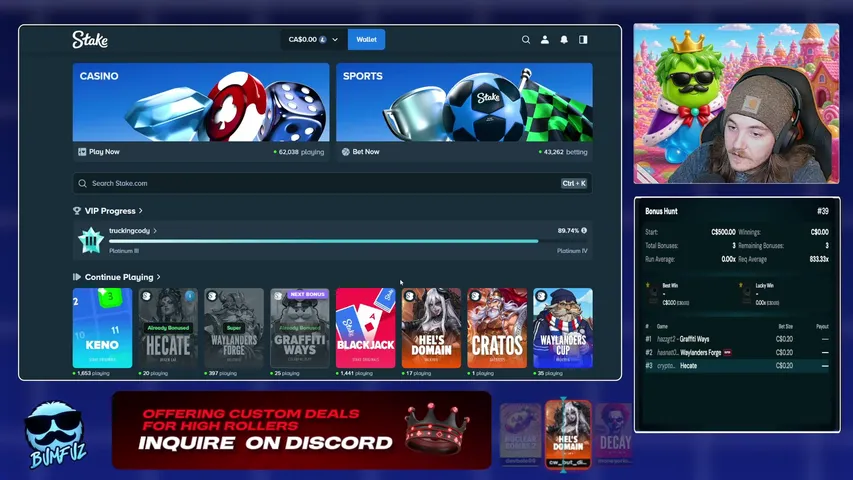Click the Platinum IV label
The image size is (853, 480).
(x=572, y=251)
